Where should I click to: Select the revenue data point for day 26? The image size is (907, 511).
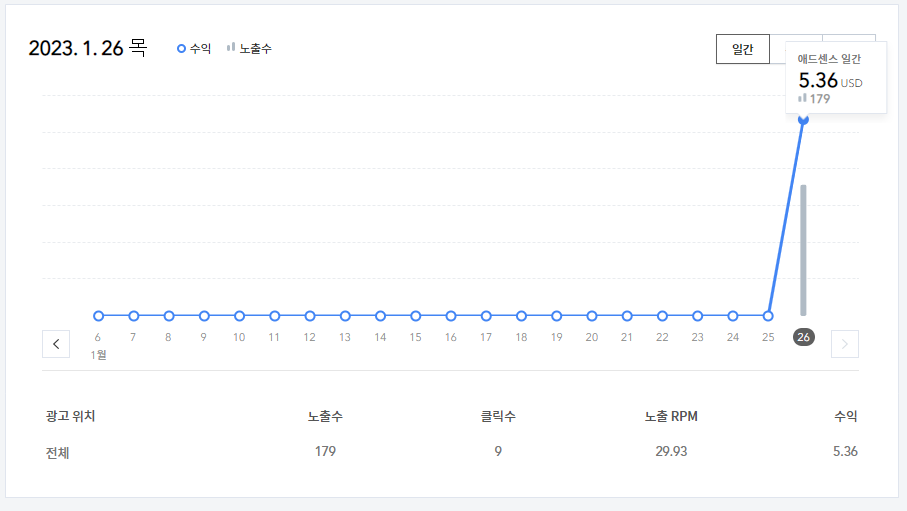[803, 120]
